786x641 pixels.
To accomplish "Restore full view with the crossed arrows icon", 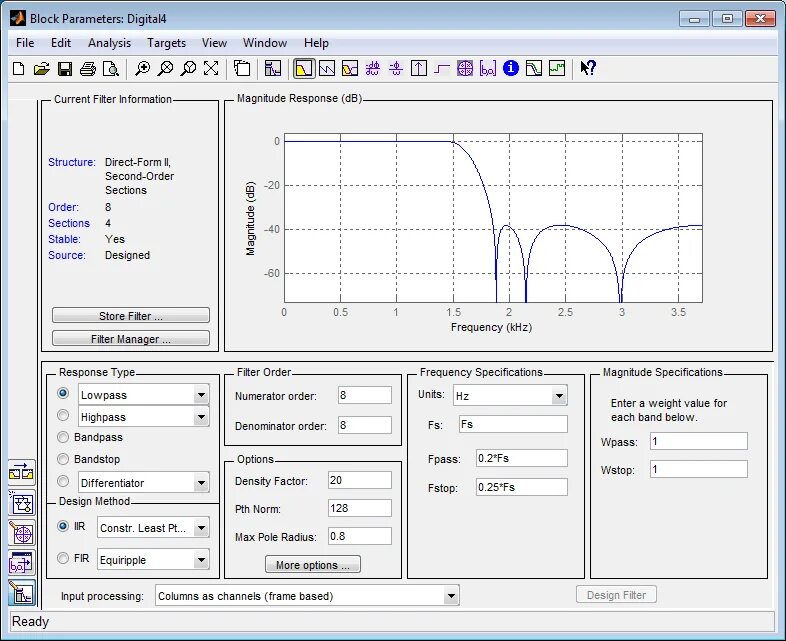I will (x=211, y=69).
